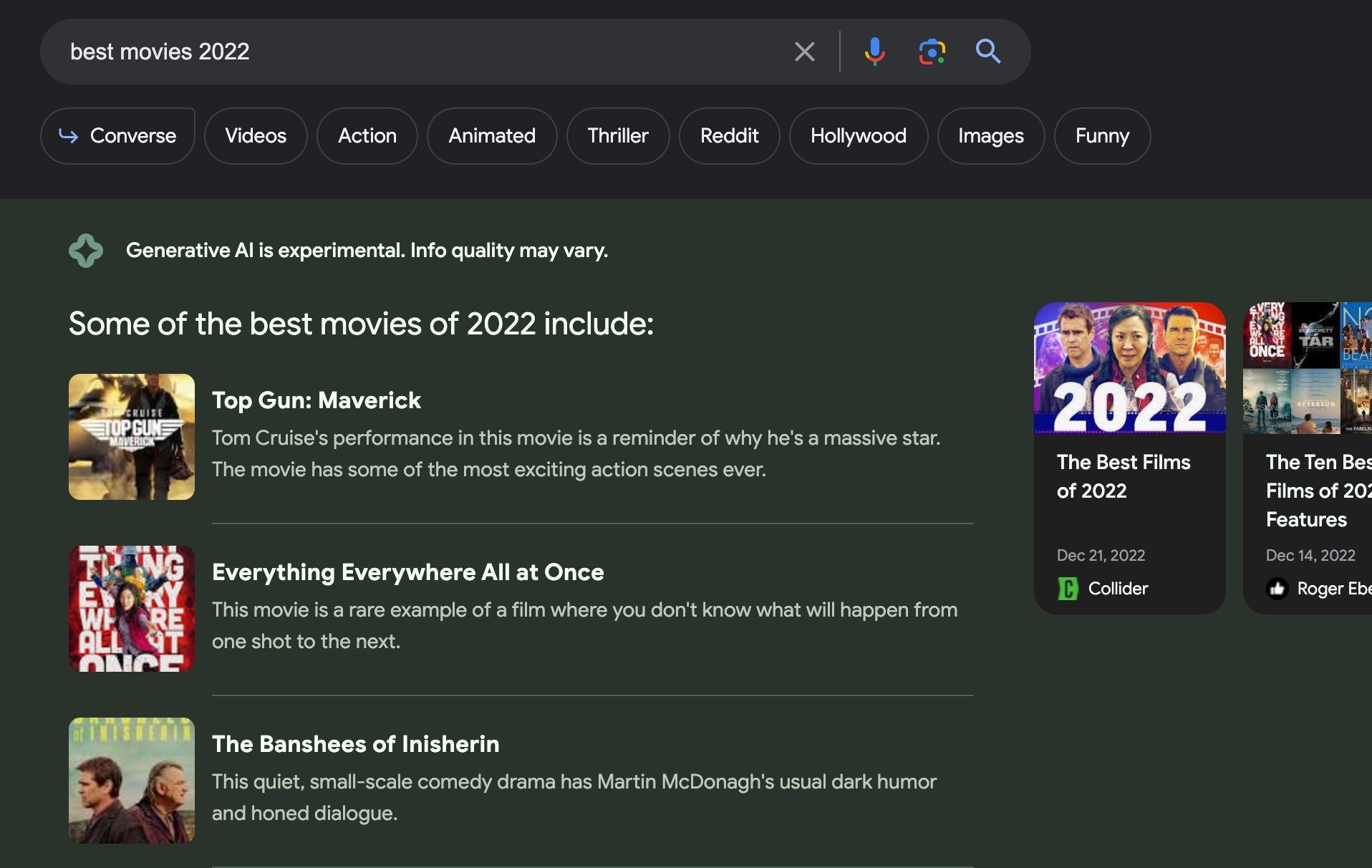Click the 'Dec 21, 2022' date text
1372x868 pixels.
(x=1101, y=555)
